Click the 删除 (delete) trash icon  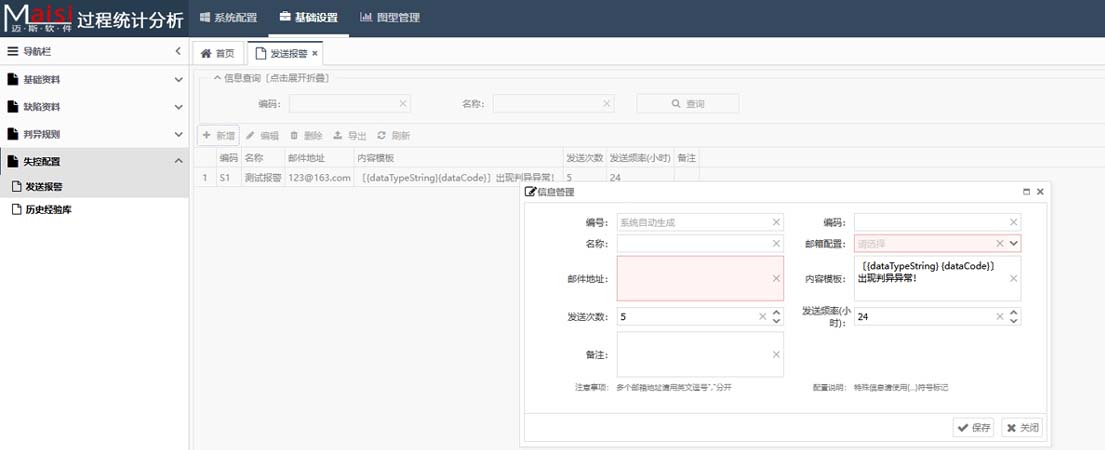(x=294, y=135)
